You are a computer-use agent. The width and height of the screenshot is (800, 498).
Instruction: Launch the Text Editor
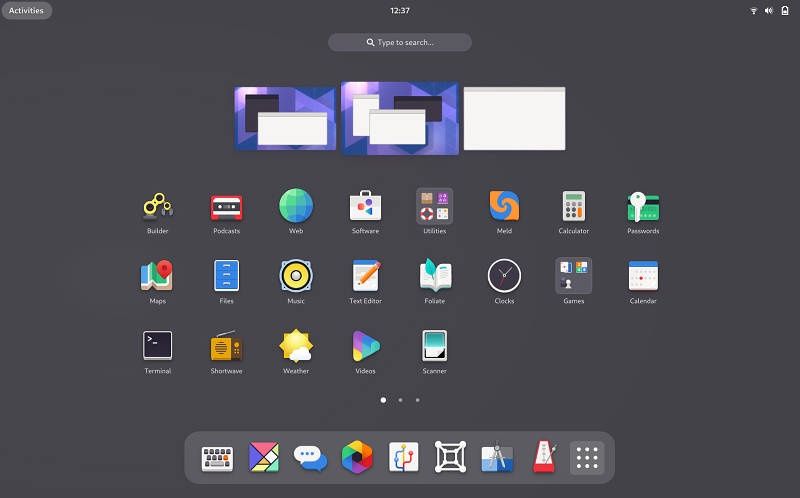pos(365,276)
